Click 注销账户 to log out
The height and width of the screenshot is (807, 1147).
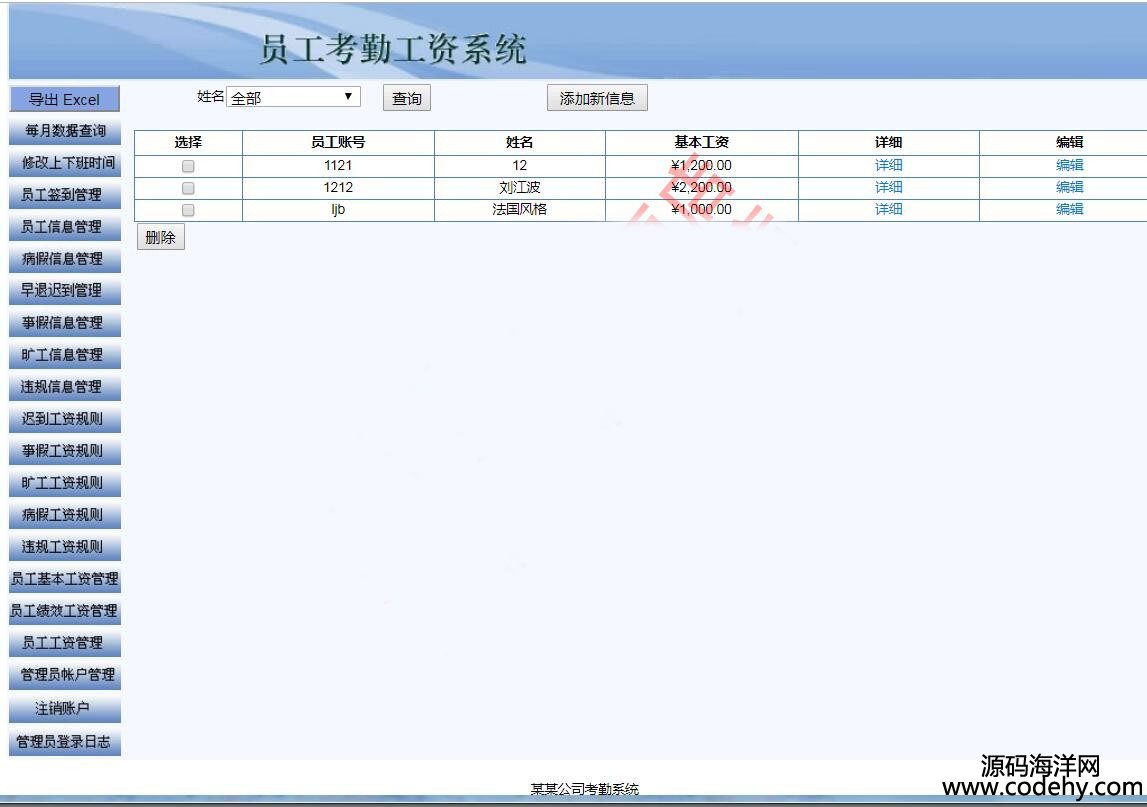[x=64, y=709]
